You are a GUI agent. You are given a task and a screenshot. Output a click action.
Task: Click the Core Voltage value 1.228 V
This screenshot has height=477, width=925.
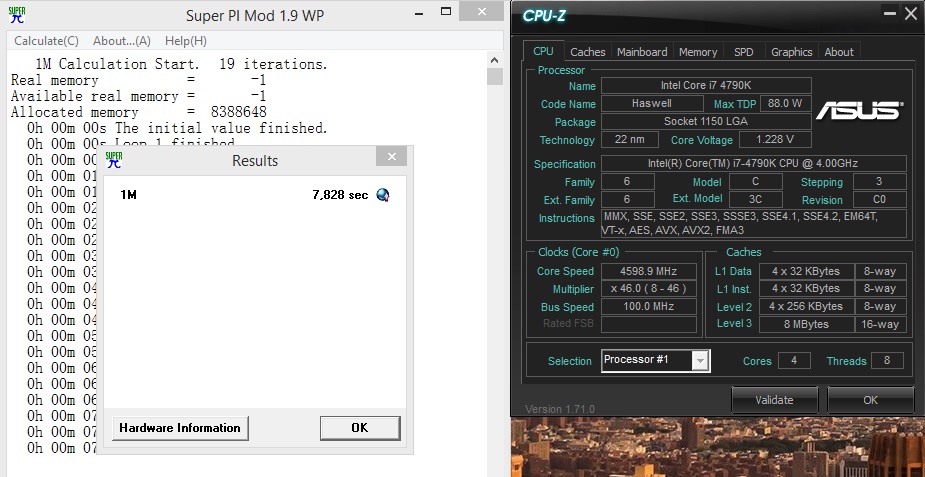tap(775, 140)
